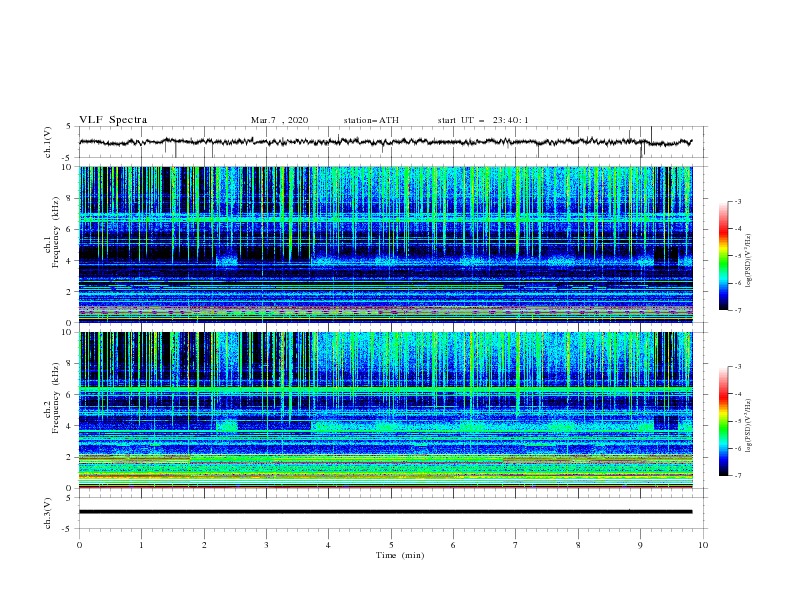Image resolution: width=792 pixels, height=612 pixels.
Task: Click the 'station=ATH' label
Action: (x=371, y=120)
